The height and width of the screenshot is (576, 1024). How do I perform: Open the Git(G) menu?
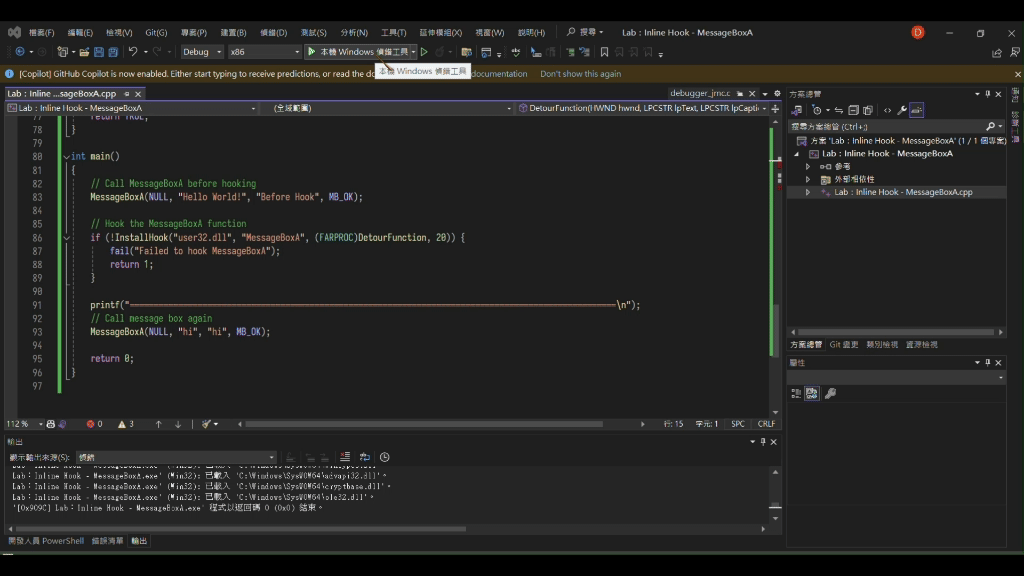pyautogui.click(x=156, y=33)
